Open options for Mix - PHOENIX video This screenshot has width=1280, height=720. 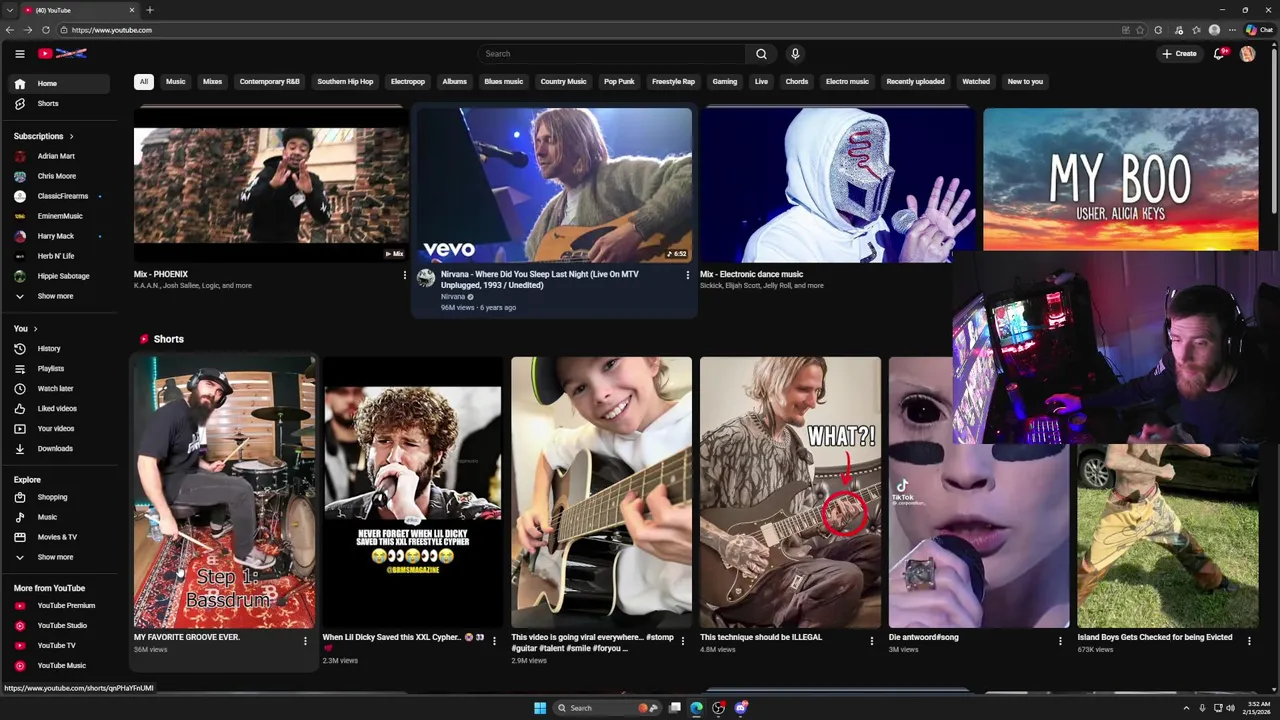(405, 275)
